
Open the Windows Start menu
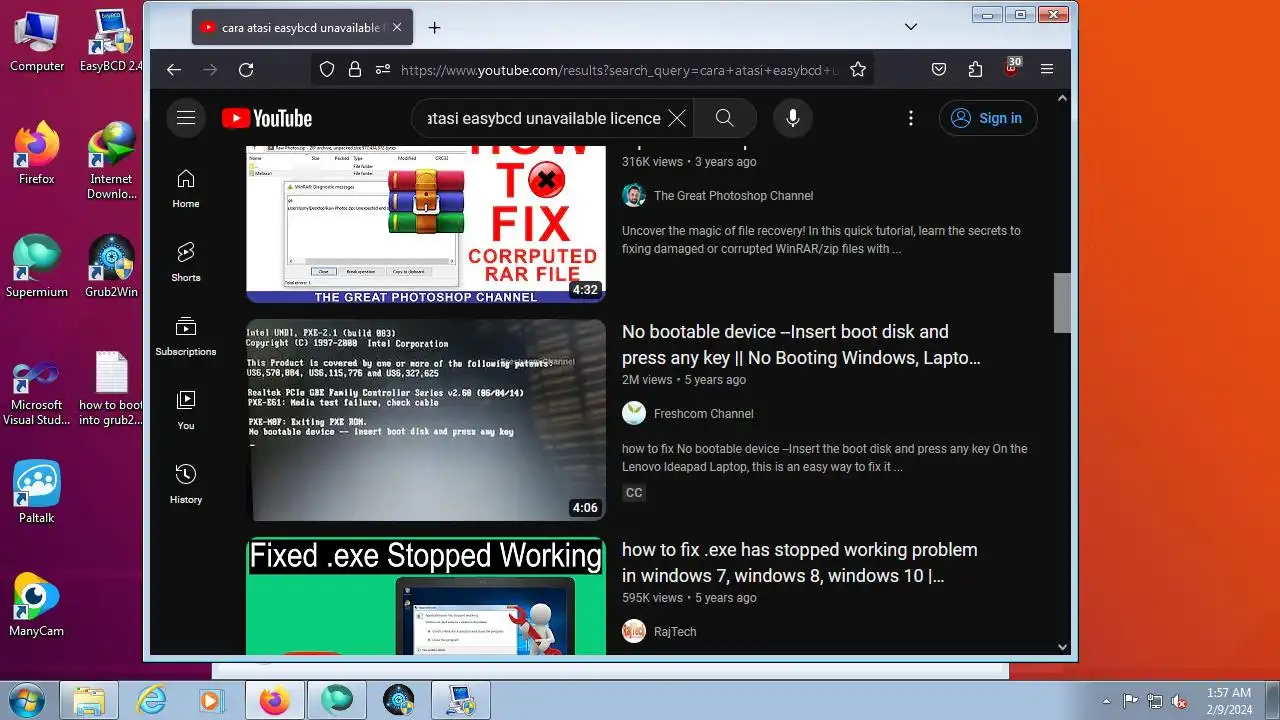point(27,700)
